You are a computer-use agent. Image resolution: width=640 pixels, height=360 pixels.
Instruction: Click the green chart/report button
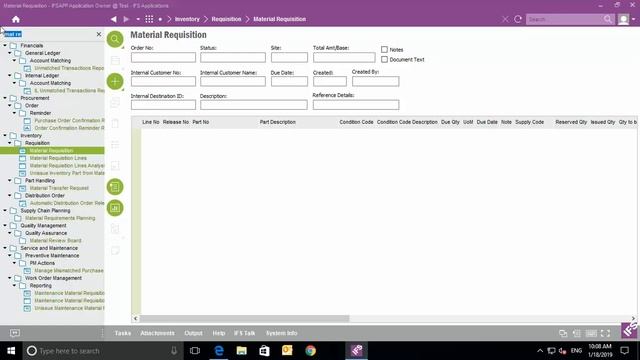pyautogui.click(x=115, y=208)
